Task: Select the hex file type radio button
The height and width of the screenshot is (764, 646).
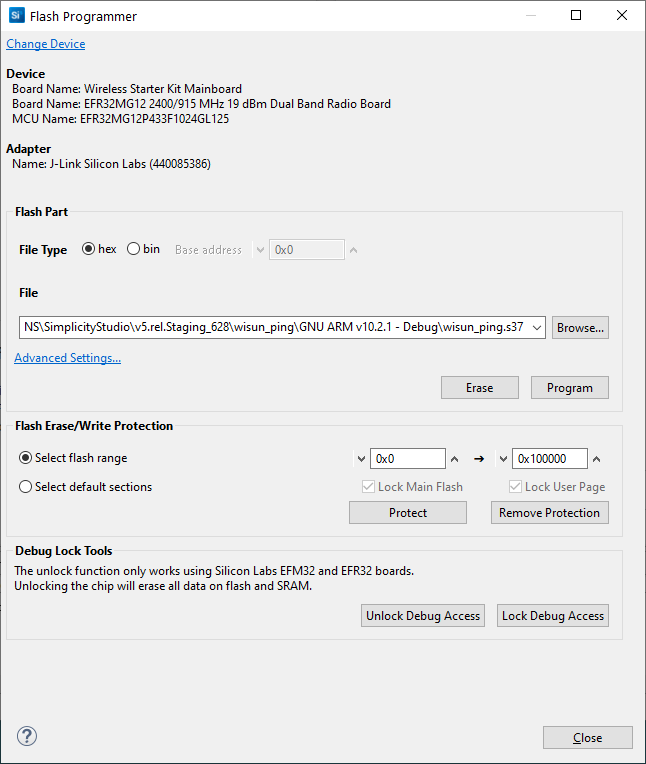Action: tap(88, 249)
